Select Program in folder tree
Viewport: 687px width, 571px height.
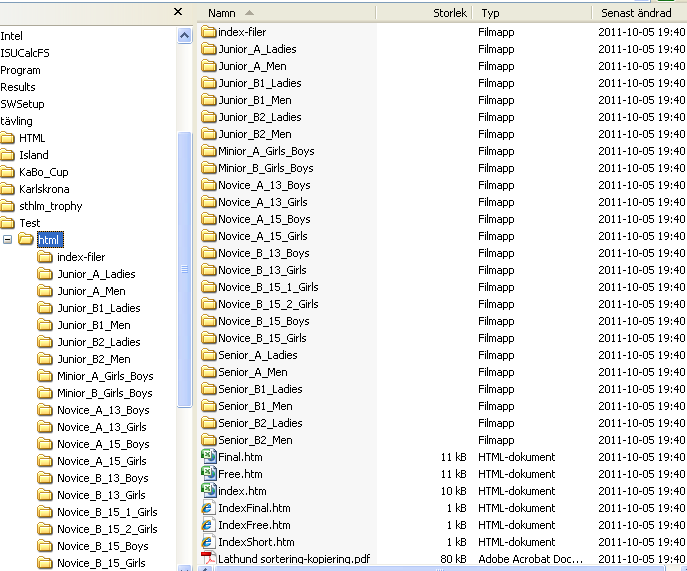(x=20, y=70)
